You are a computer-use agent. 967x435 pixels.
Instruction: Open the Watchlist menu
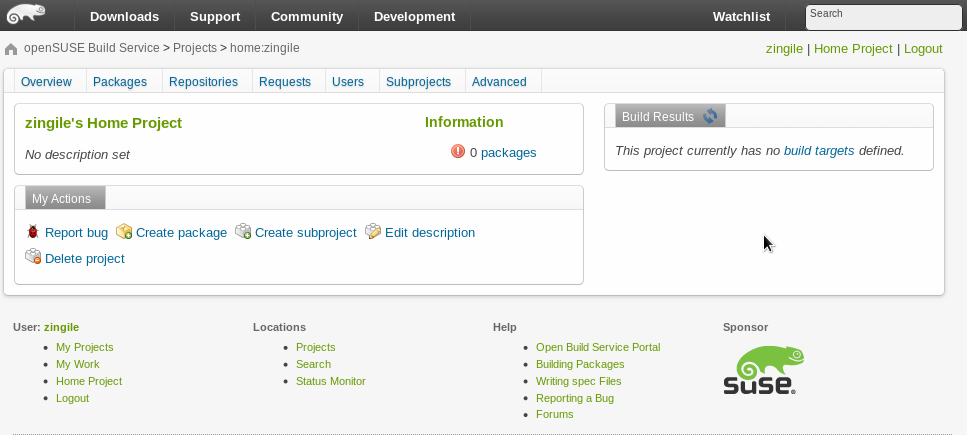pos(741,17)
